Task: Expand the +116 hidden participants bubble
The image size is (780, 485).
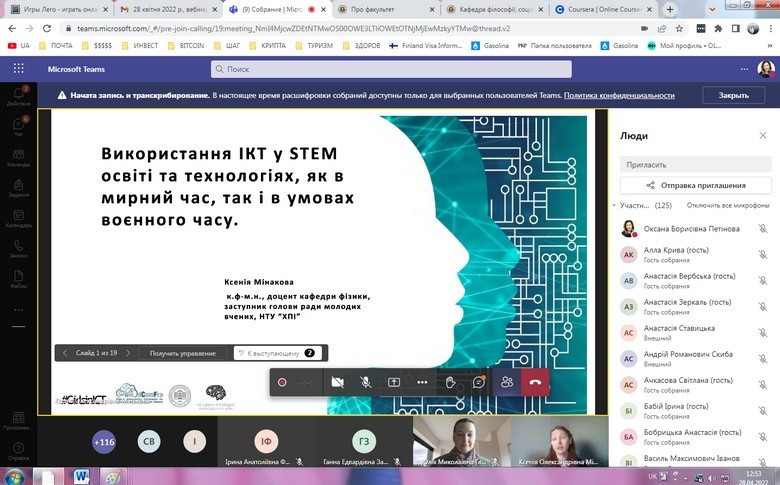Action: click(x=103, y=441)
